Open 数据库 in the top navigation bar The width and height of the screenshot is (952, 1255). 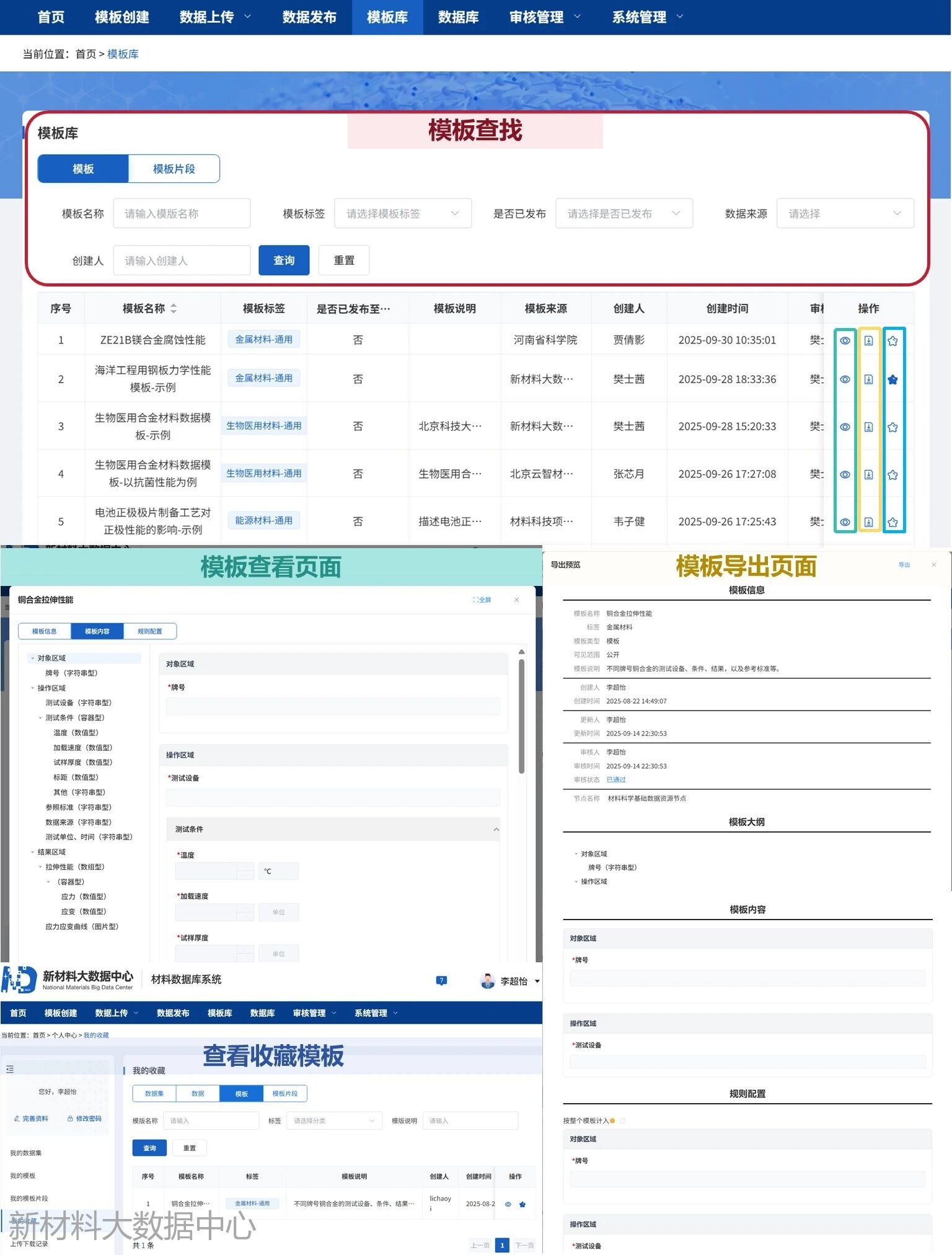click(x=458, y=17)
